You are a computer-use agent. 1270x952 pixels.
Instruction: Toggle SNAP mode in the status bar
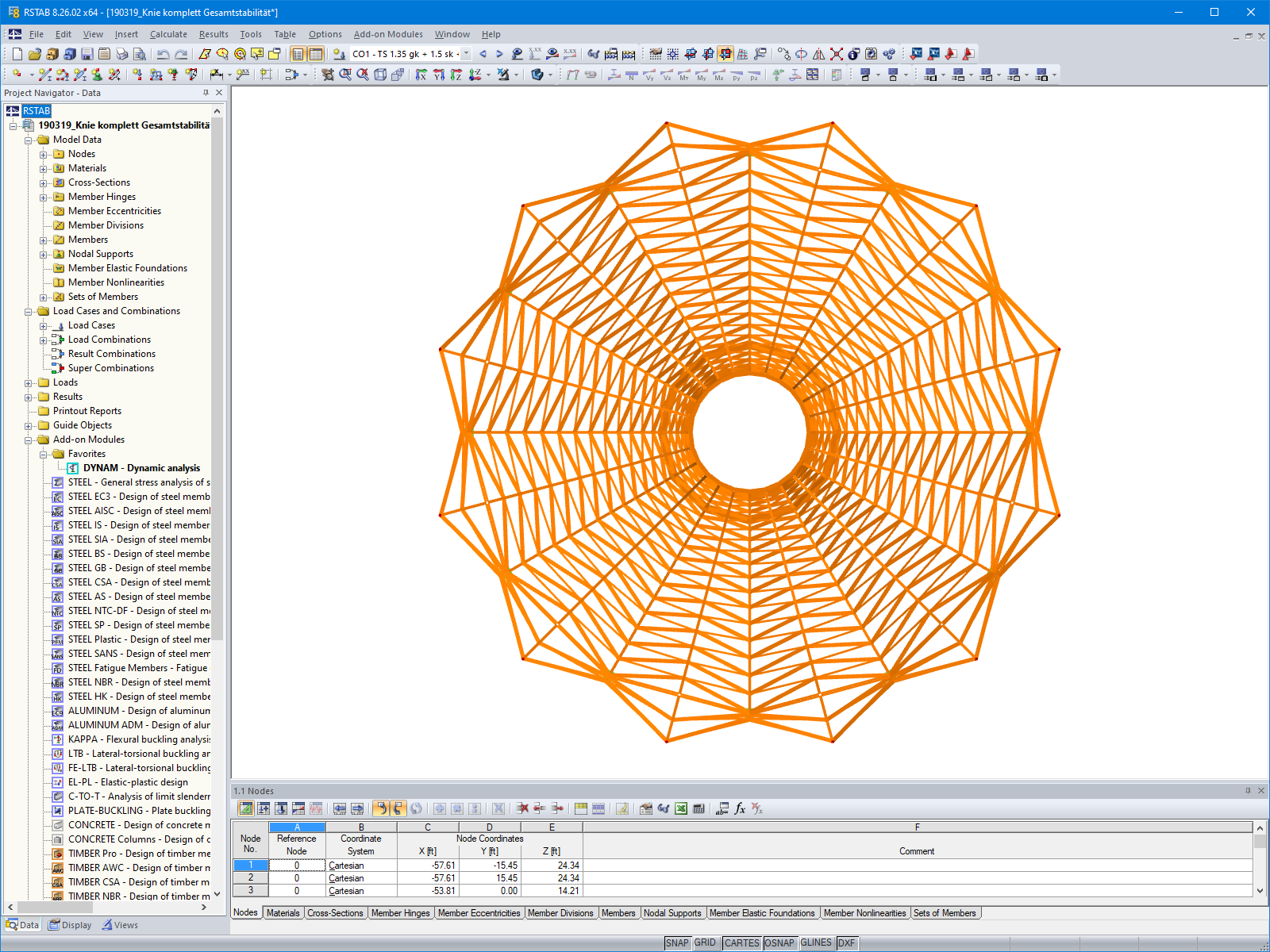[x=679, y=943]
